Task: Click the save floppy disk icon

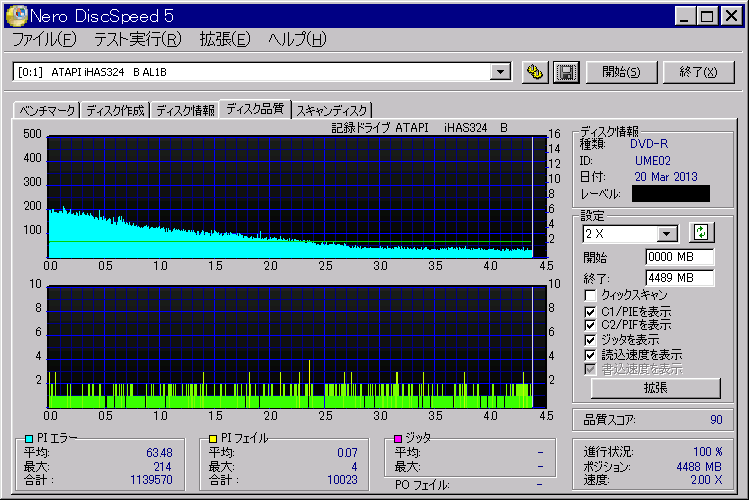Action: pos(566,73)
